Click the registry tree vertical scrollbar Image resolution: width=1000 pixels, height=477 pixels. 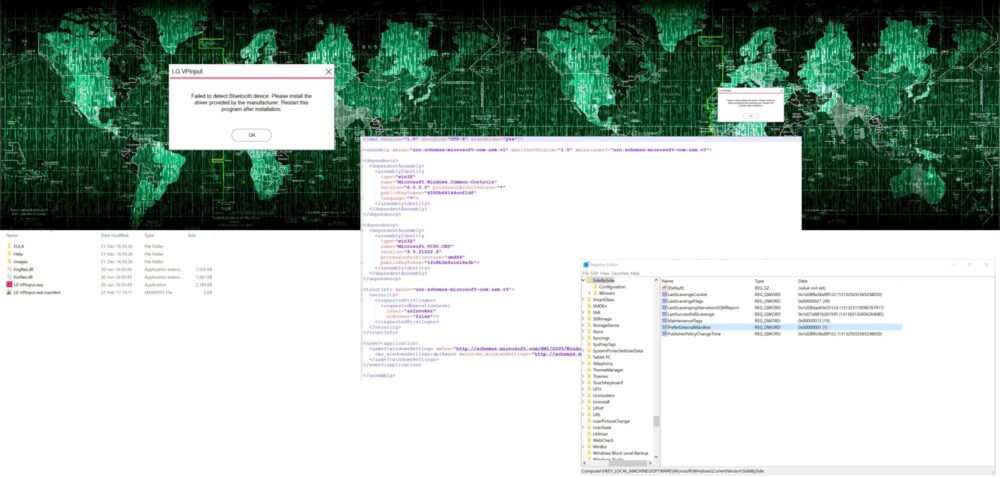[x=656, y=420]
